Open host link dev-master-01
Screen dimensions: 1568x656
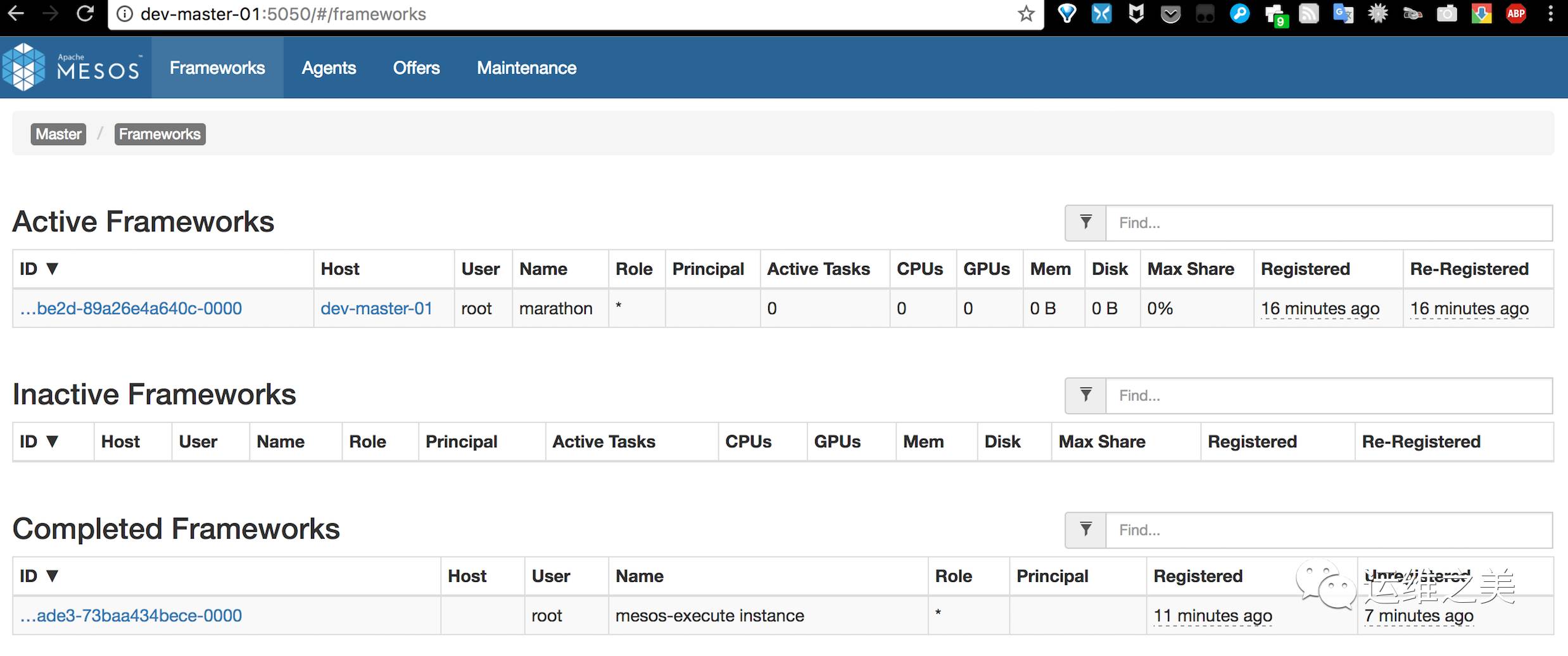(x=376, y=308)
